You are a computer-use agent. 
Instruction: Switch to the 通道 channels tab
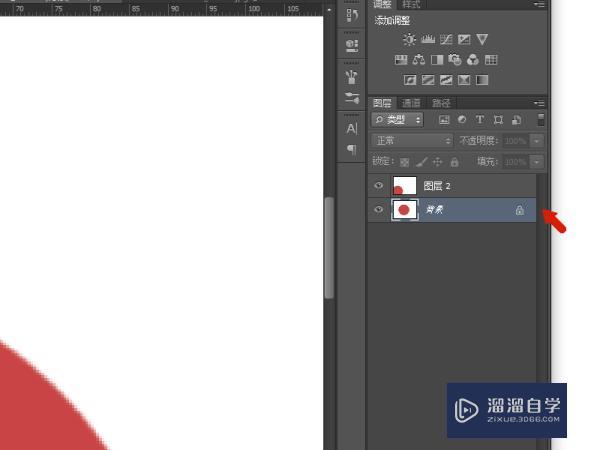[411, 103]
